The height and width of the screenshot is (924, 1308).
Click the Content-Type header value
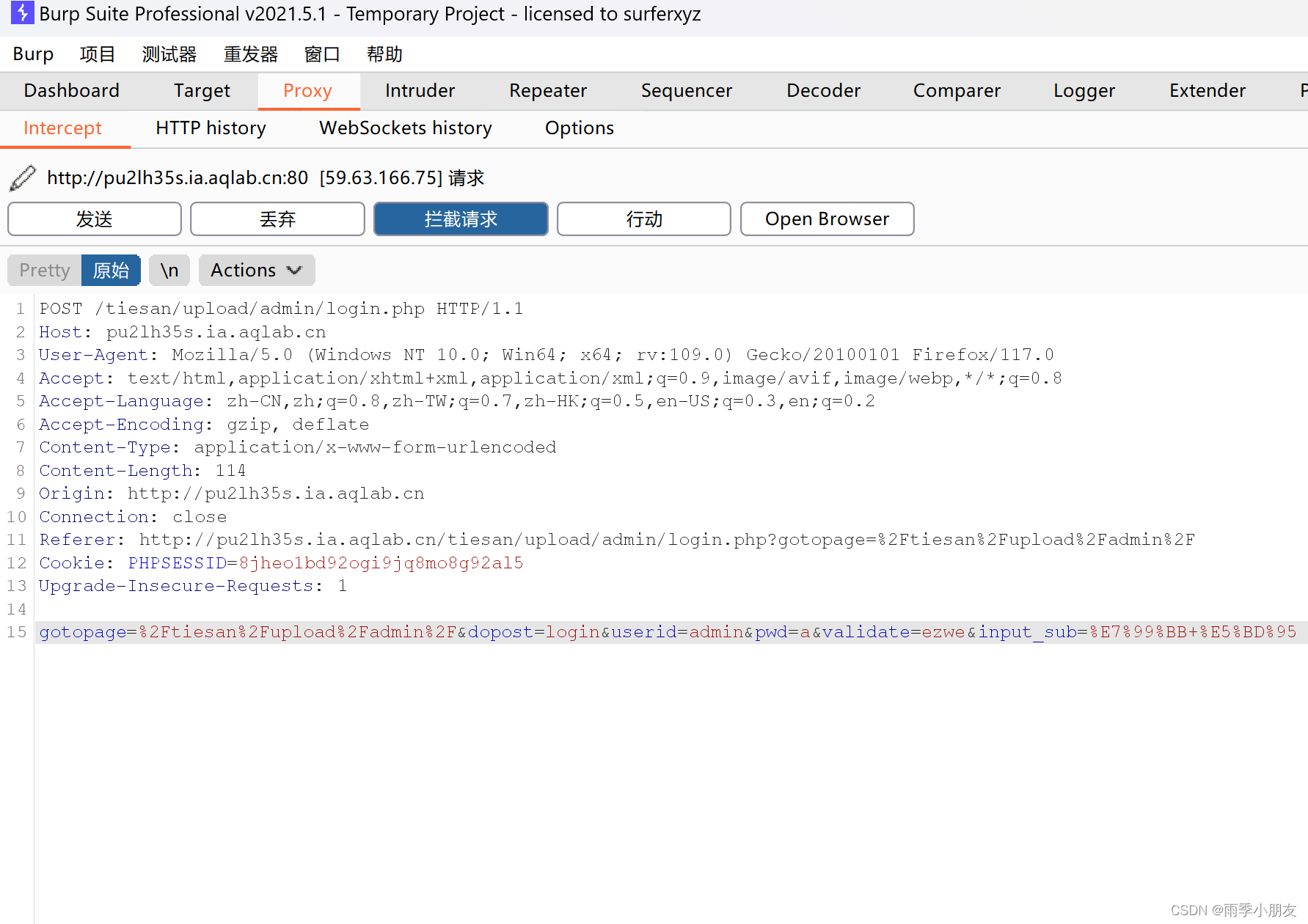[x=375, y=447]
